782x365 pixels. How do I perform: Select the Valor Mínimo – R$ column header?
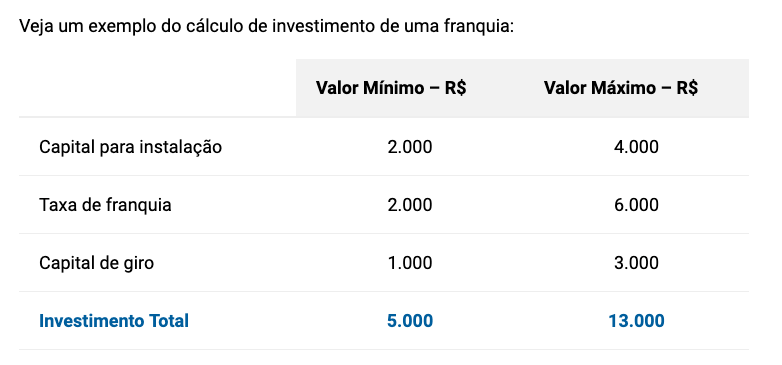391,88
